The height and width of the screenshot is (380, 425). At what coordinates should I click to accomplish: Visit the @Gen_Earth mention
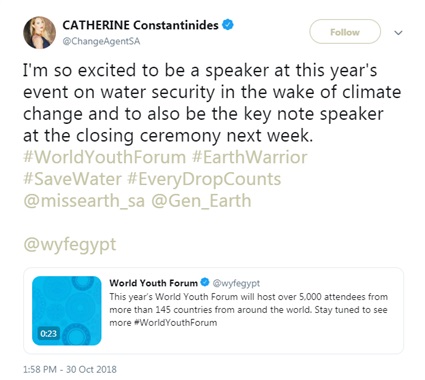(x=201, y=201)
